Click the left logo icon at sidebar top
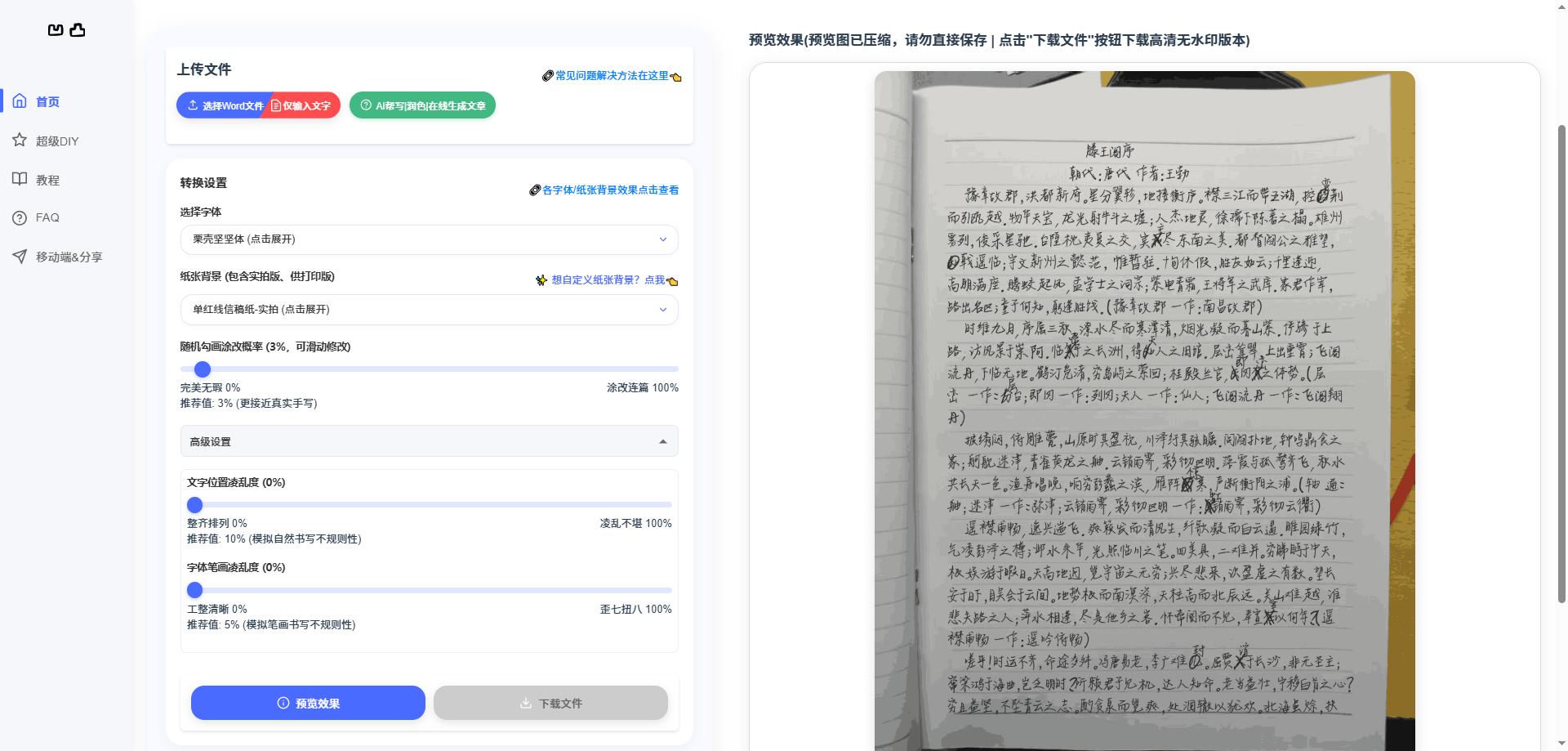 coord(55,30)
